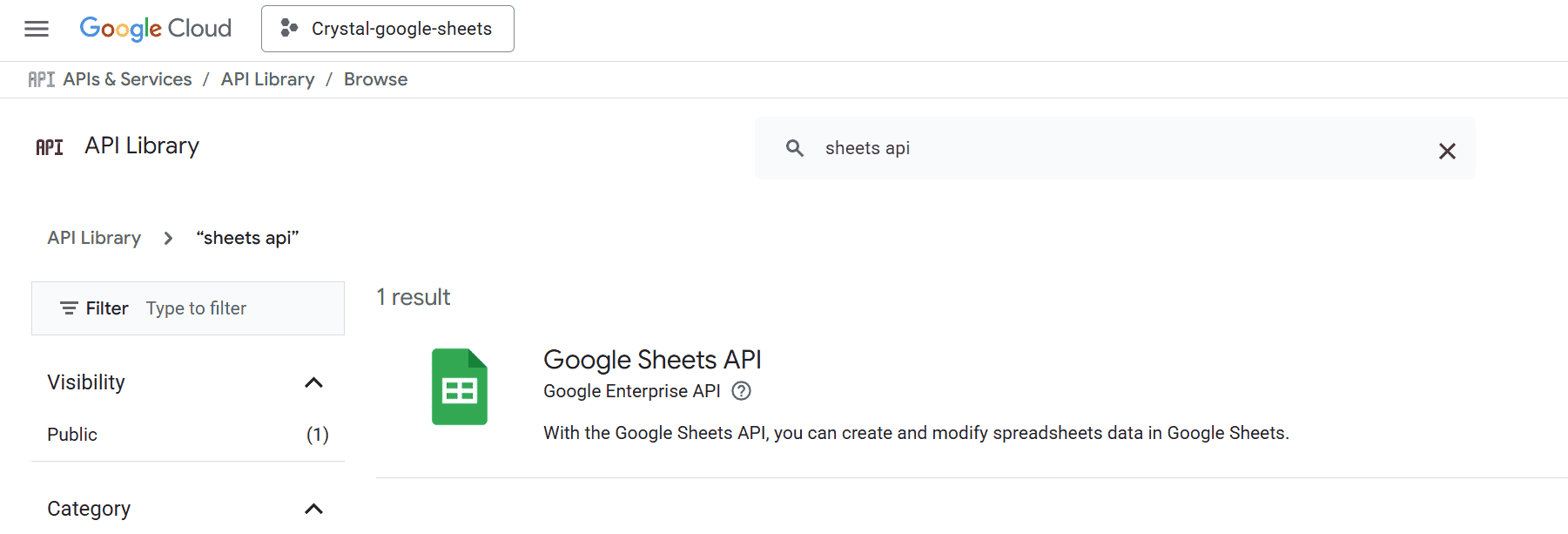Open the Crystal-google-sheets project picker
The image size is (1568, 534).
click(387, 29)
